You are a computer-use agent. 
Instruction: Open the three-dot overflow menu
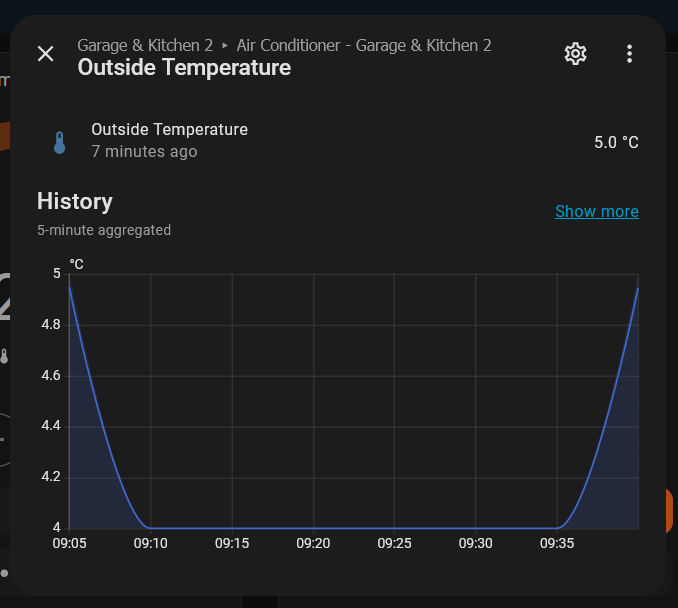[x=629, y=54]
